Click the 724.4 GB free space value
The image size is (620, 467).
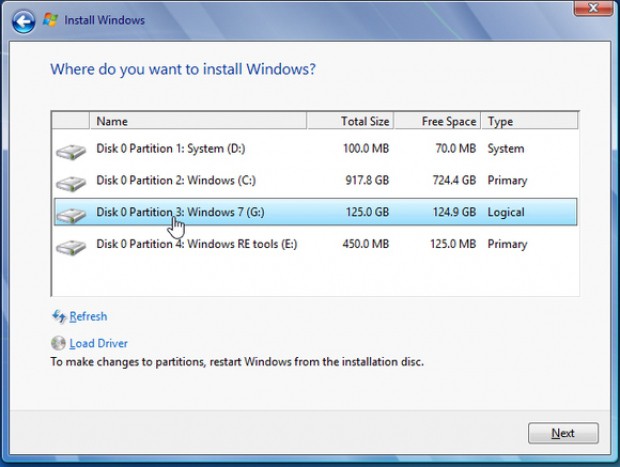tap(454, 180)
